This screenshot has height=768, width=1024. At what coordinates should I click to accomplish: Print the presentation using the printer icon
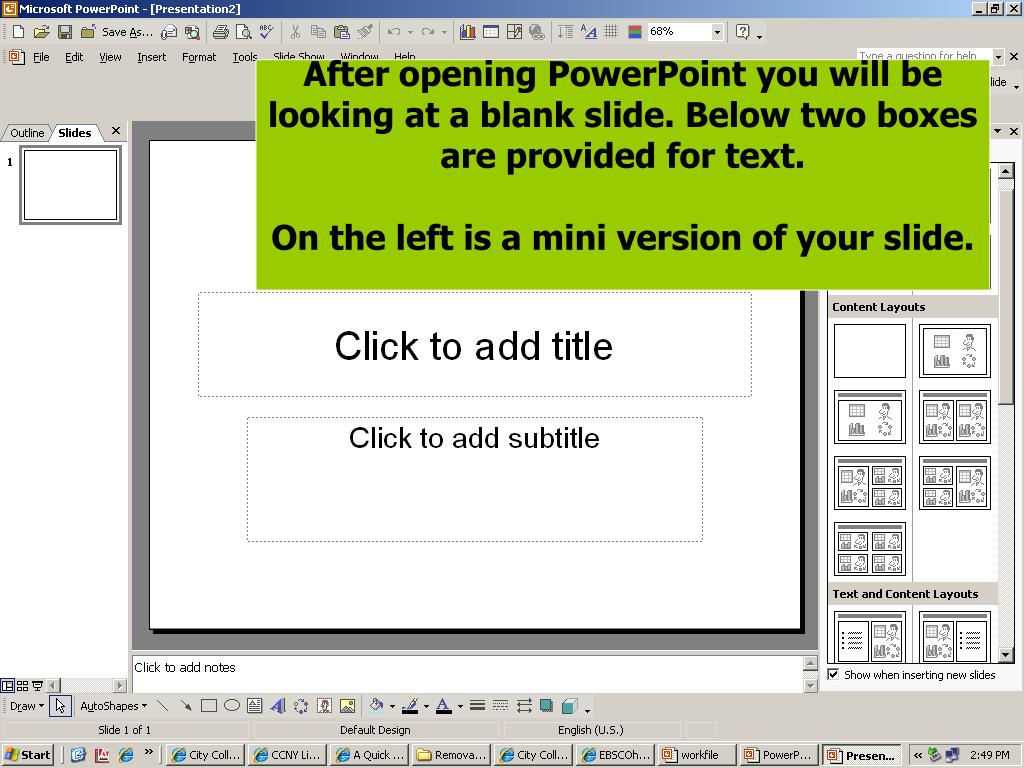coord(221,31)
